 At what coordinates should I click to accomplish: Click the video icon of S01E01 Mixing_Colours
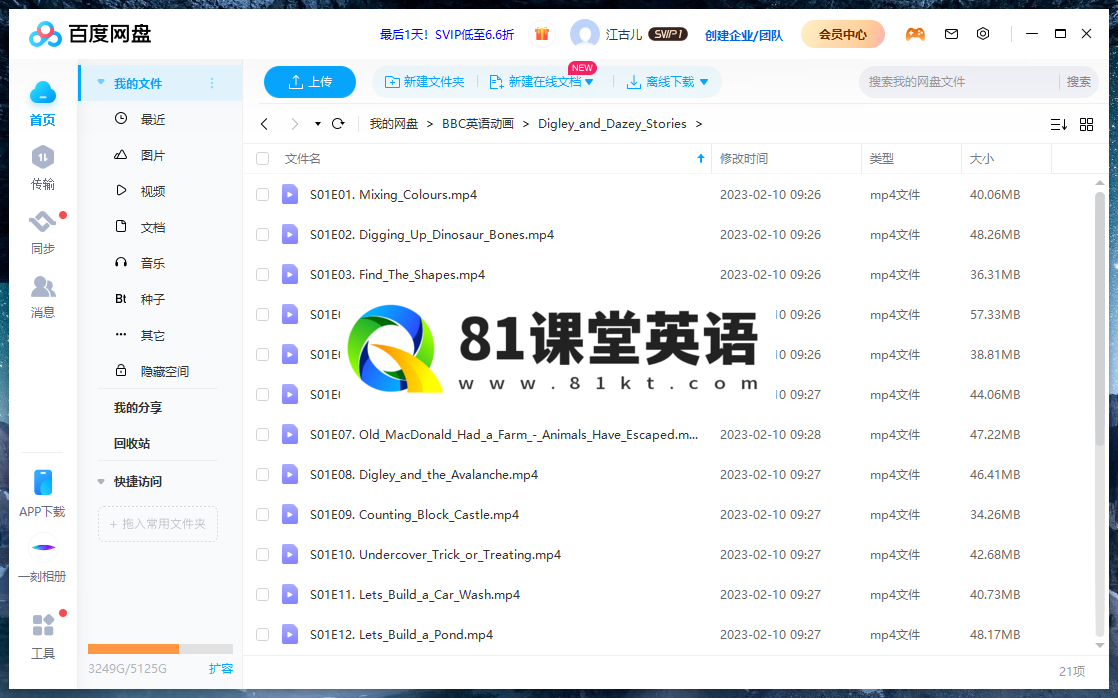click(x=289, y=195)
